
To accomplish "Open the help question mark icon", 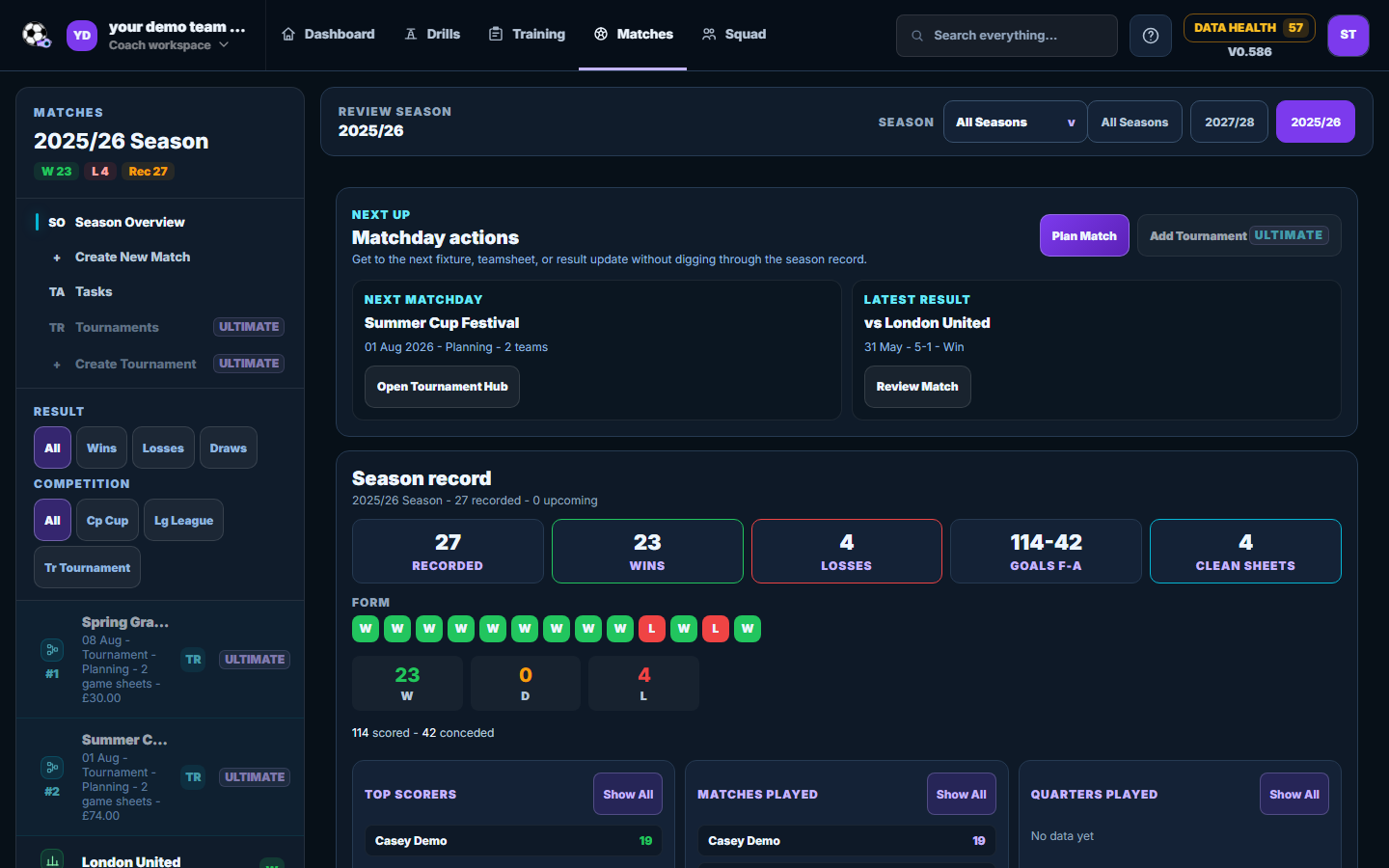I will (1151, 36).
